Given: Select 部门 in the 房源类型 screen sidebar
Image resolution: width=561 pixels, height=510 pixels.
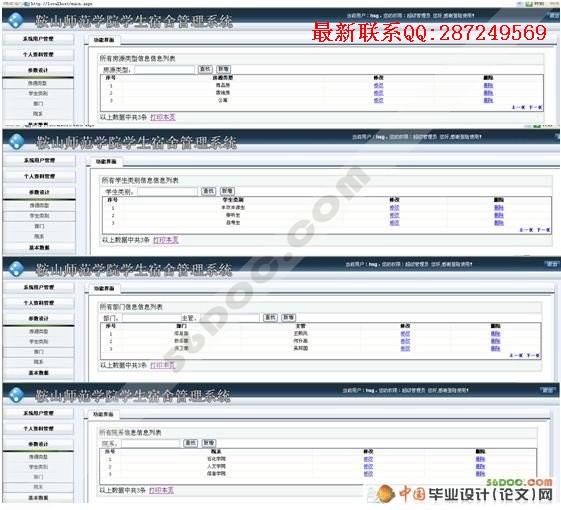Looking at the screenshot, I should [x=38, y=103].
